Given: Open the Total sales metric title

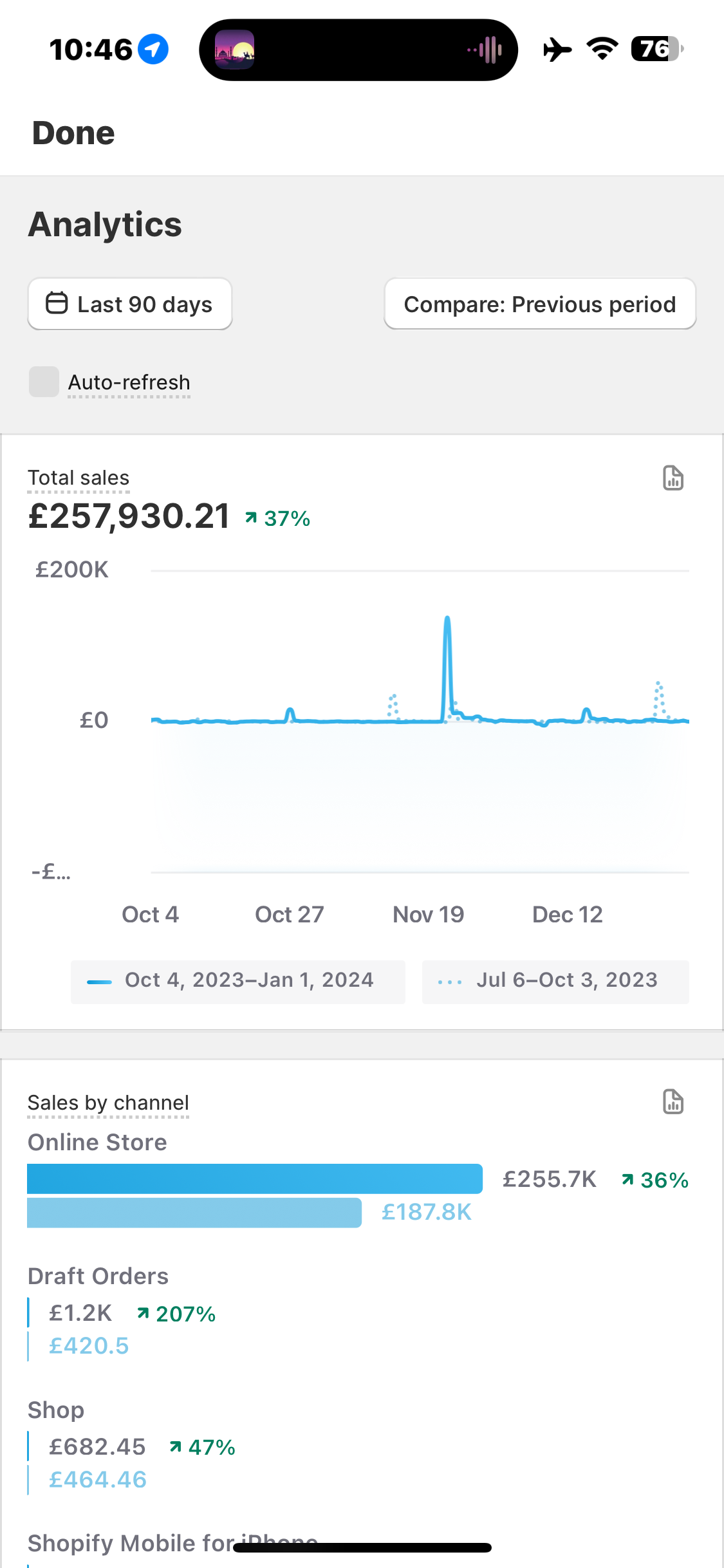Looking at the screenshot, I should click(x=79, y=478).
